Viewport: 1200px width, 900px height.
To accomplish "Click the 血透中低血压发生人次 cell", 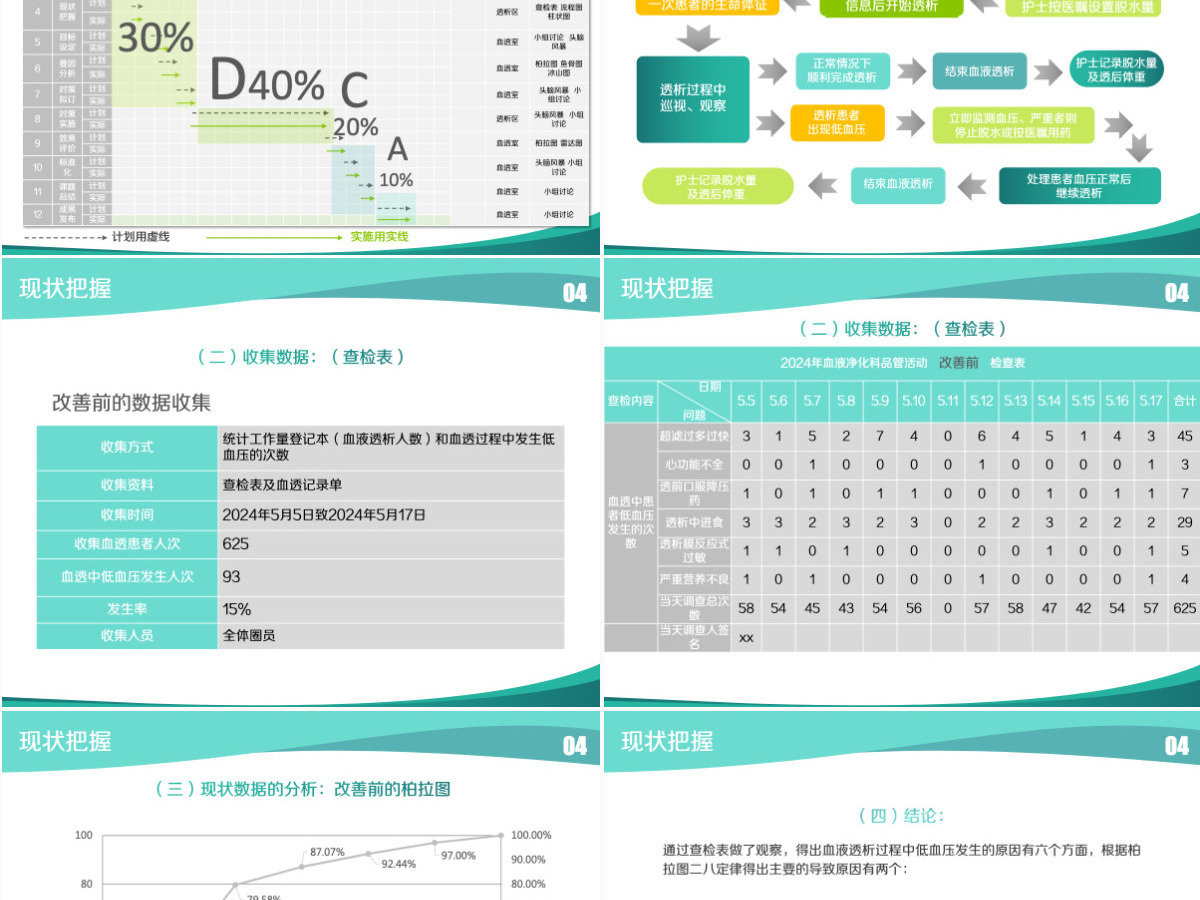I will 127,577.
